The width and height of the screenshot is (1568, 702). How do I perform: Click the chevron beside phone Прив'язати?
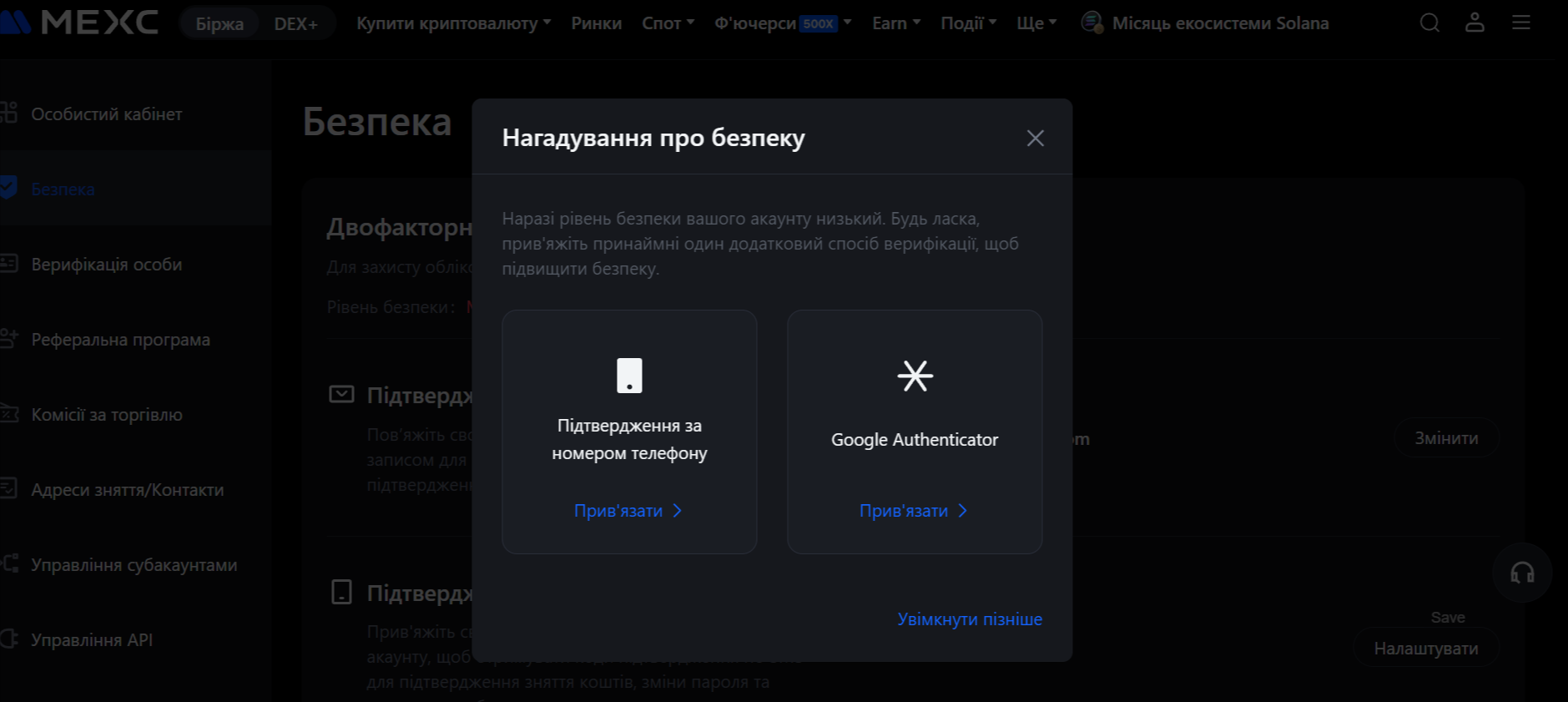(678, 511)
